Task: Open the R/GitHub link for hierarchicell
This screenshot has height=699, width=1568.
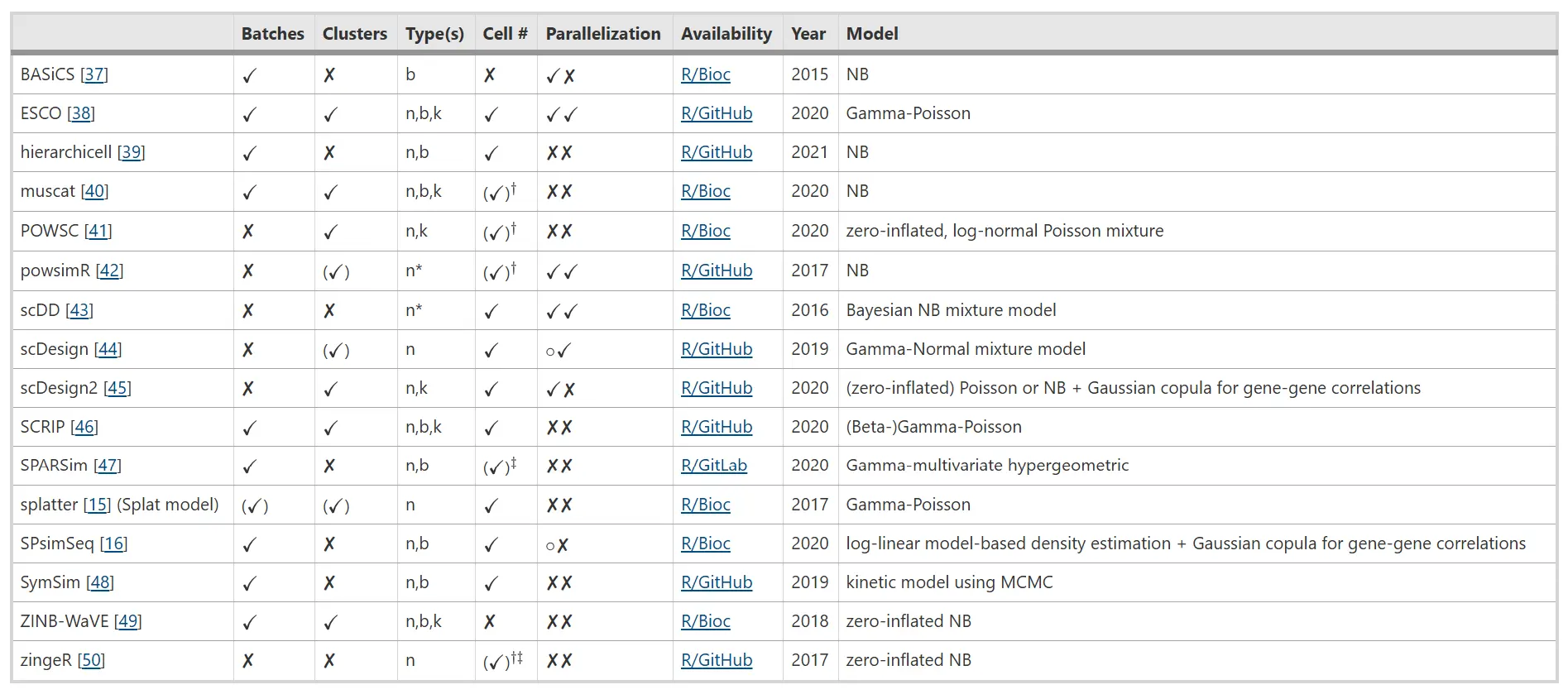Action: tap(717, 152)
